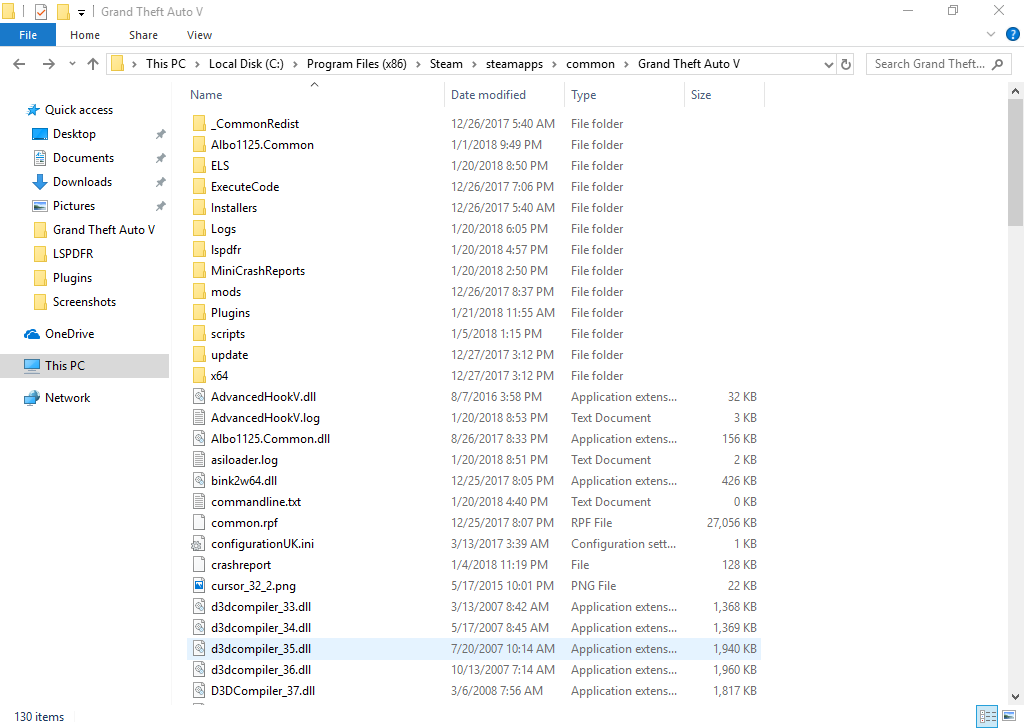Click the scrollbar down arrow
1024x728 pixels.
point(1015,697)
